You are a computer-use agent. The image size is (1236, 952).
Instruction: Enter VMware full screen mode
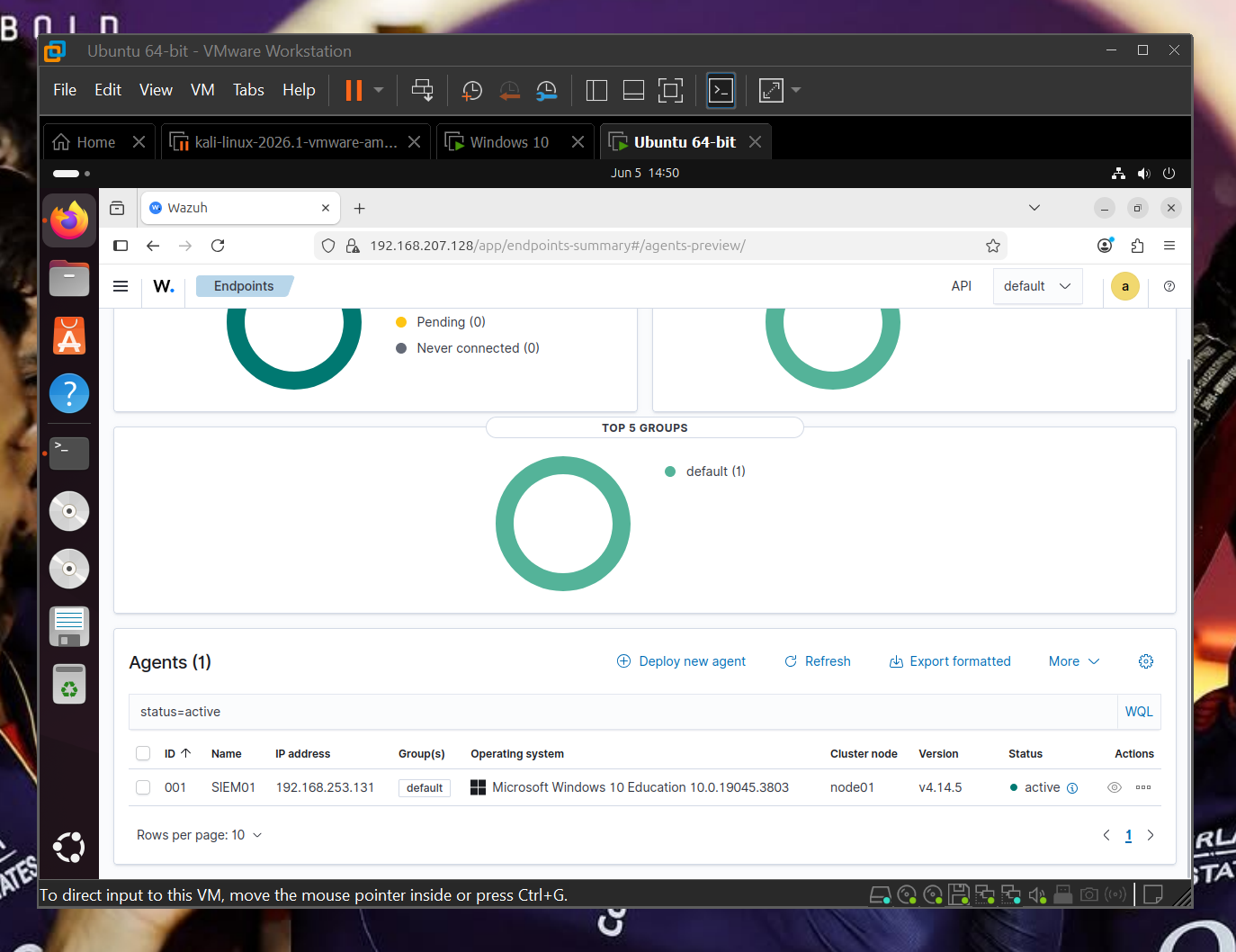[670, 90]
